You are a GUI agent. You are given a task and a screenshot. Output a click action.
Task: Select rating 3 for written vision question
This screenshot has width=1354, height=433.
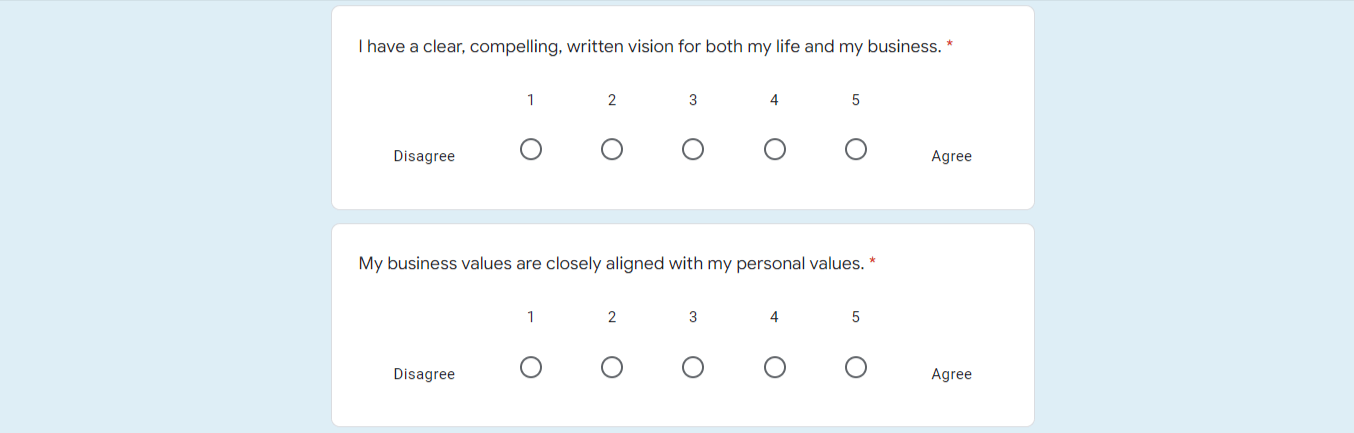click(x=693, y=149)
